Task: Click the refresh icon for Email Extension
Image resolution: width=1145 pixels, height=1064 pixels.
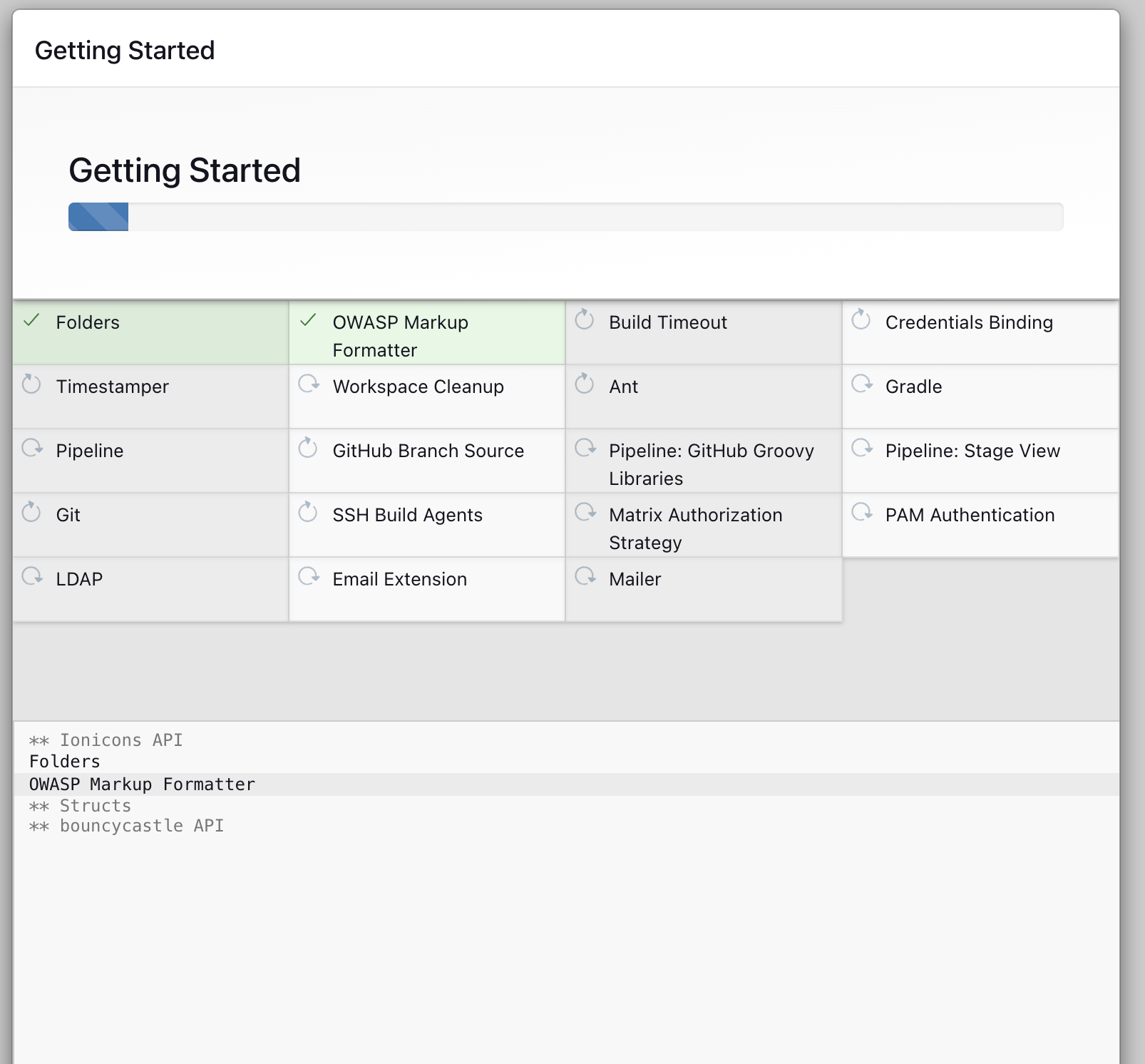Action: pyautogui.click(x=309, y=577)
